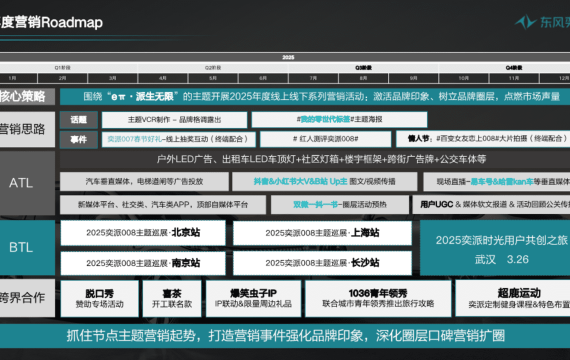Click the 超鹿运动 card

click(513, 298)
